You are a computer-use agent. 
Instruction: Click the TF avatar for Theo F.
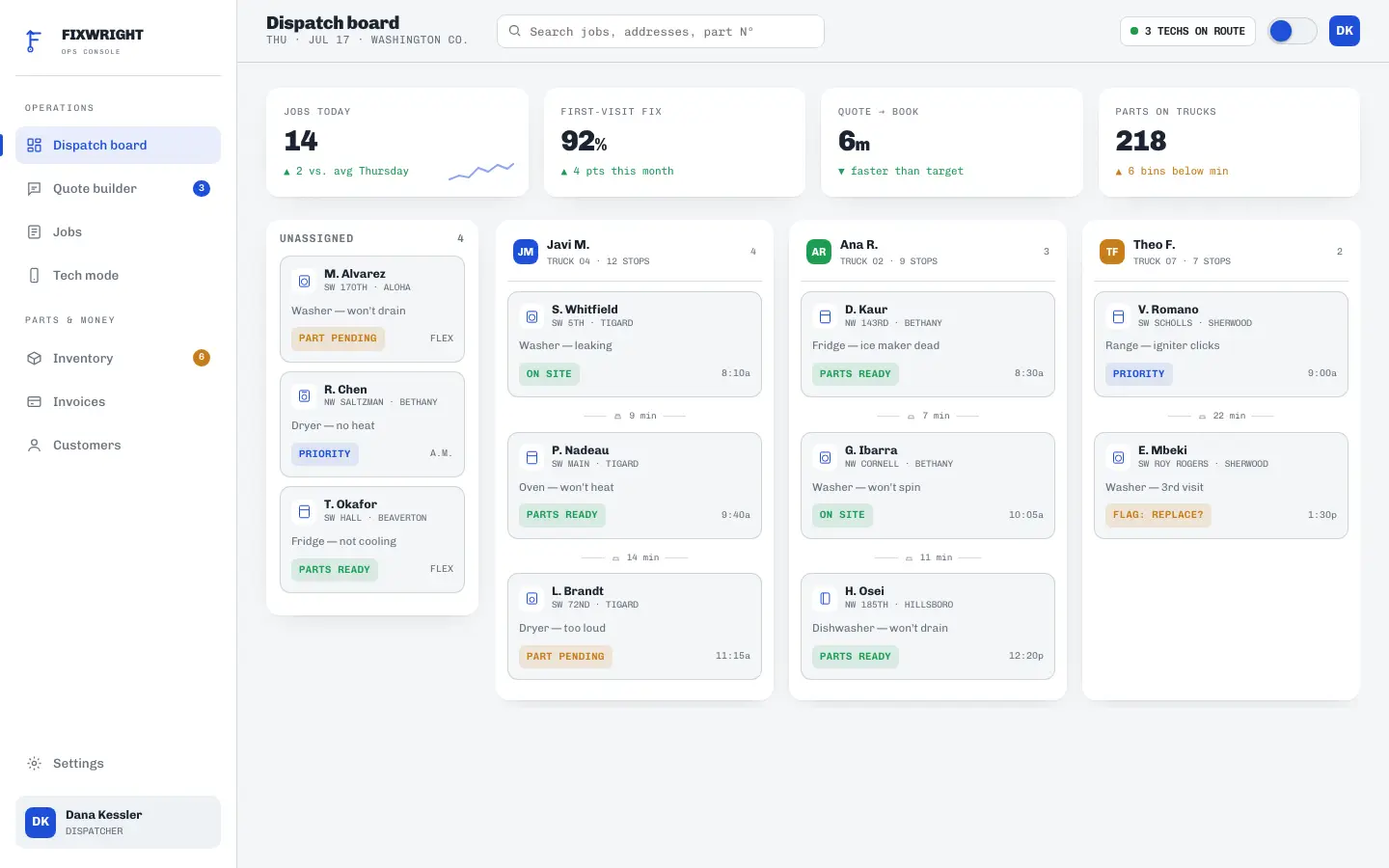click(1112, 252)
